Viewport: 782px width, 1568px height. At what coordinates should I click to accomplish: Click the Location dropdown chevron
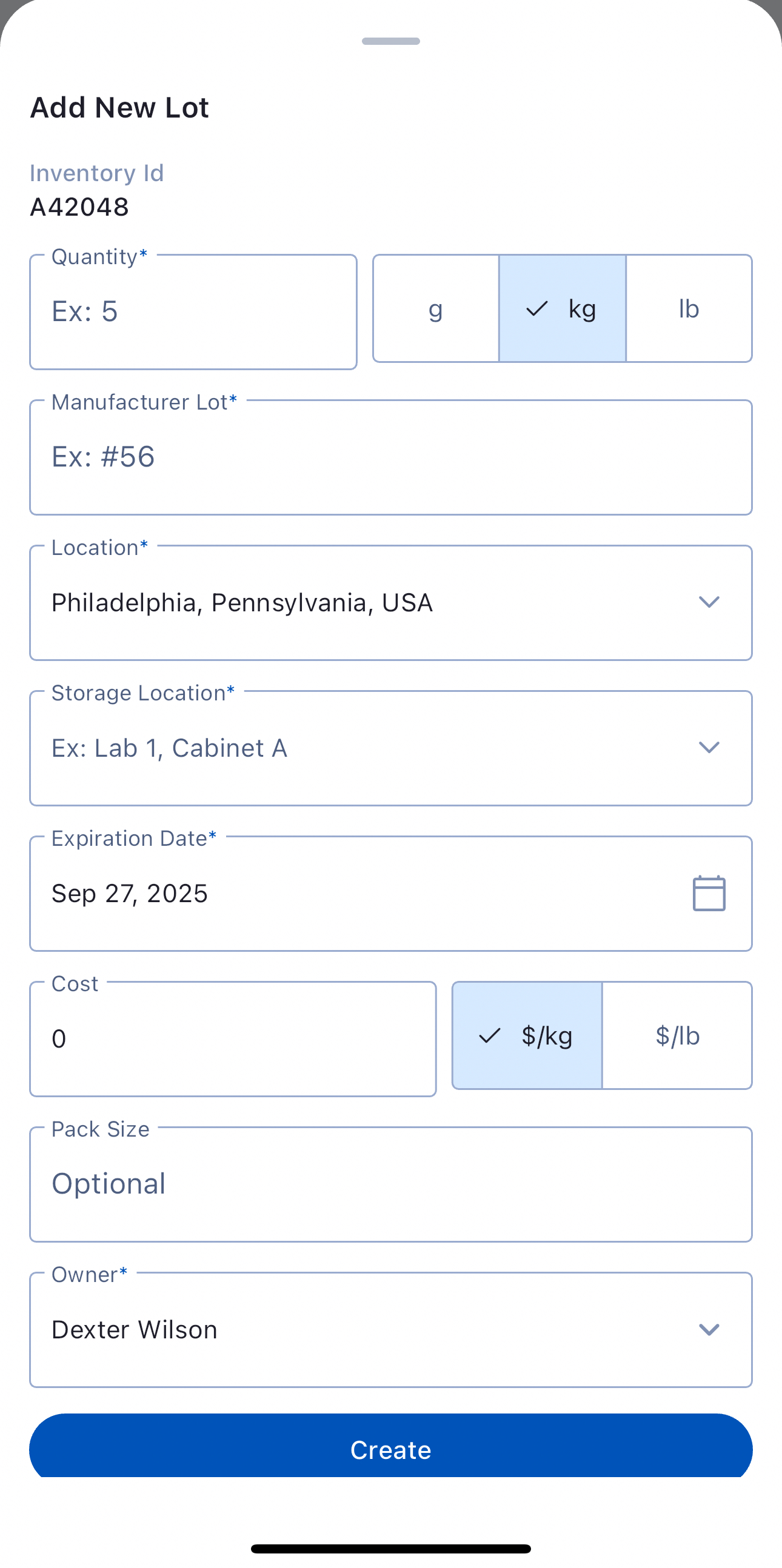[709, 603]
